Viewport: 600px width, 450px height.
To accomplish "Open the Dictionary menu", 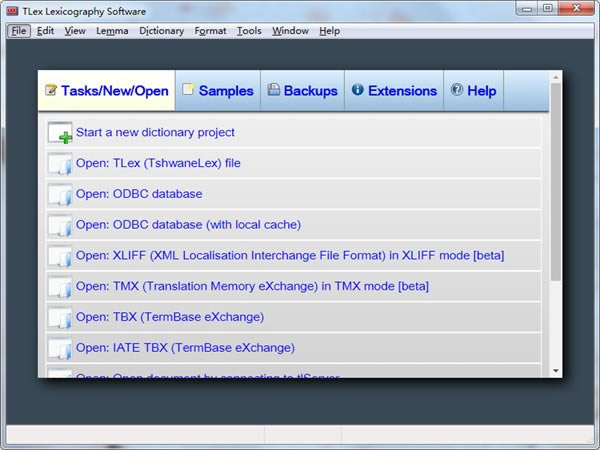I will [x=161, y=31].
